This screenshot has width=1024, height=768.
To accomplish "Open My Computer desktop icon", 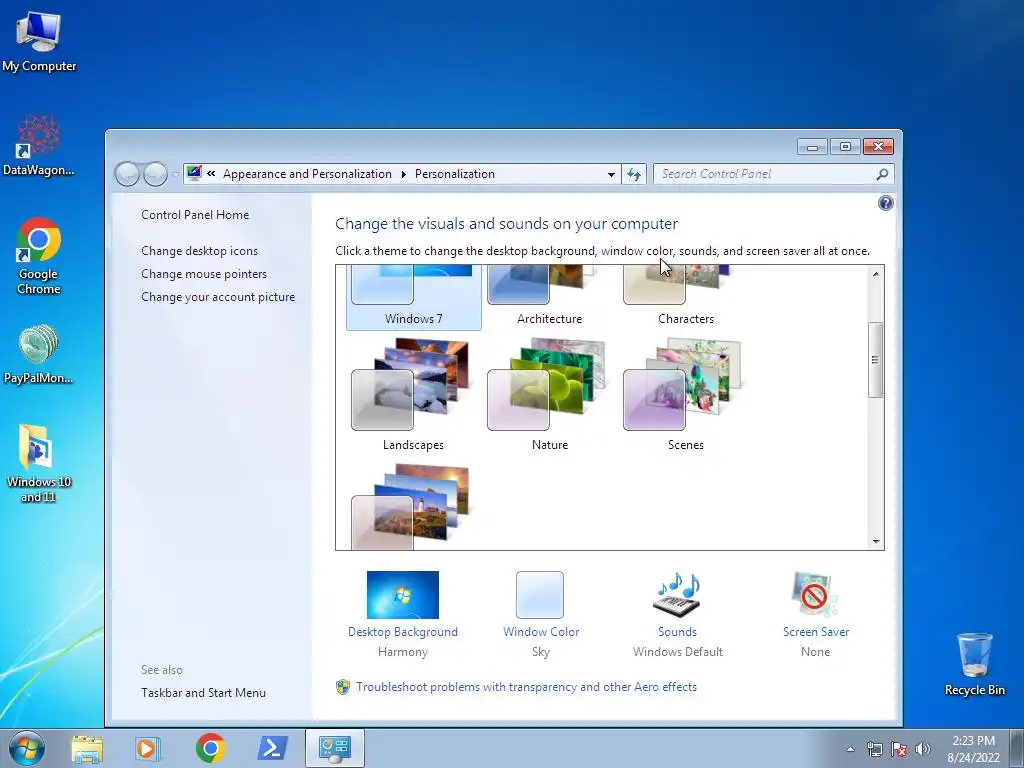I will click(39, 42).
